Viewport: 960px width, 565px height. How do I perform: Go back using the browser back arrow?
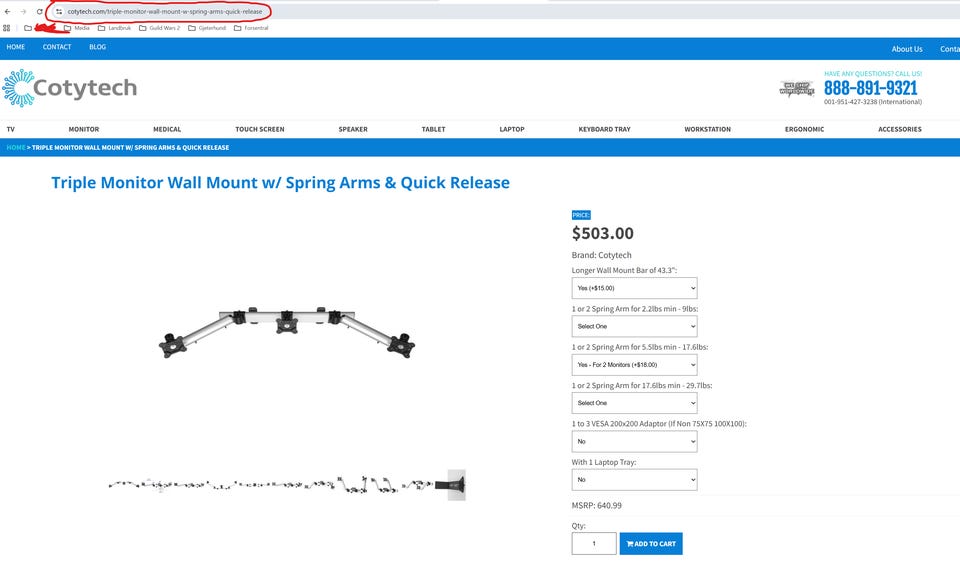click(x=7, y=12)
